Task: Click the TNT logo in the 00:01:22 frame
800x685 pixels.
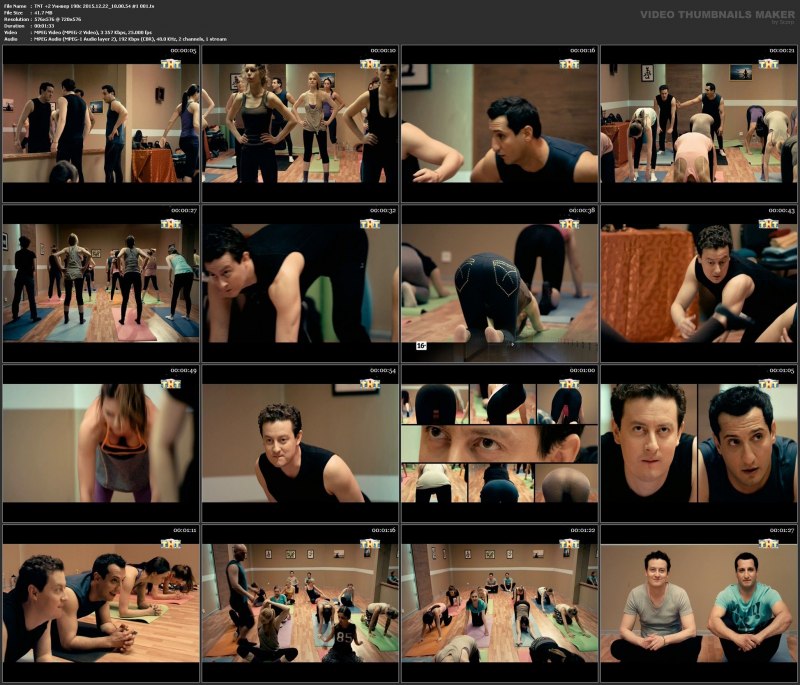Action: tap(569, 544)
